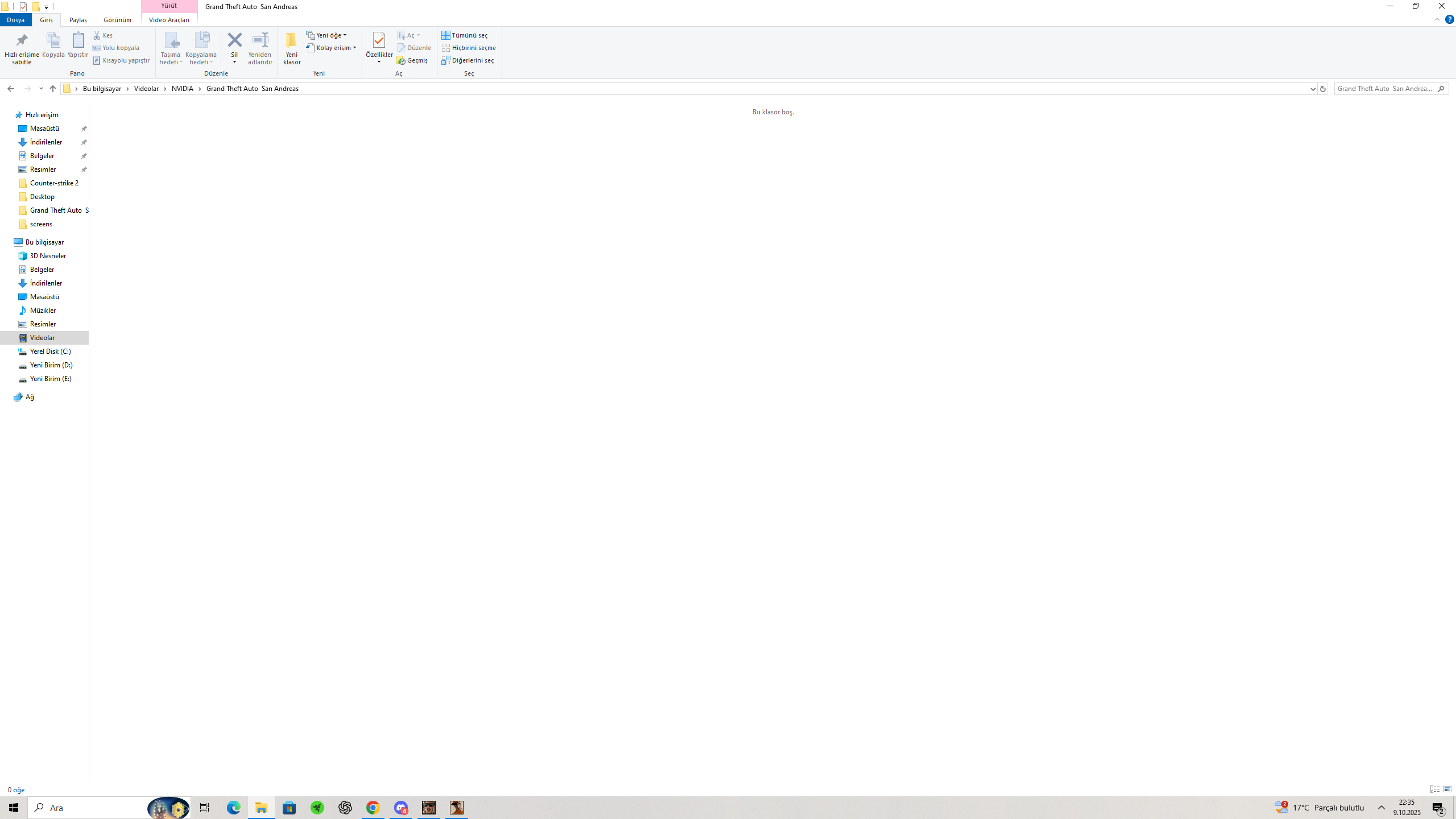Image resolution: width=1456 pixels, height=819 pixels.
Task: Open Yeni Birim (E:) drive
Action: (51, 379)
